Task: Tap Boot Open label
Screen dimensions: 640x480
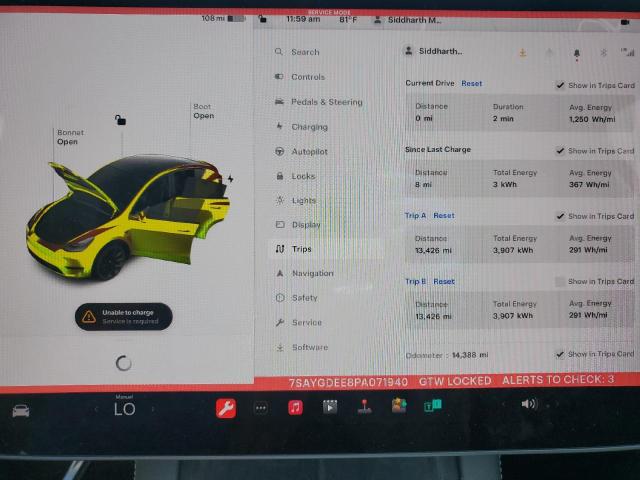Action: pos(203,111)
